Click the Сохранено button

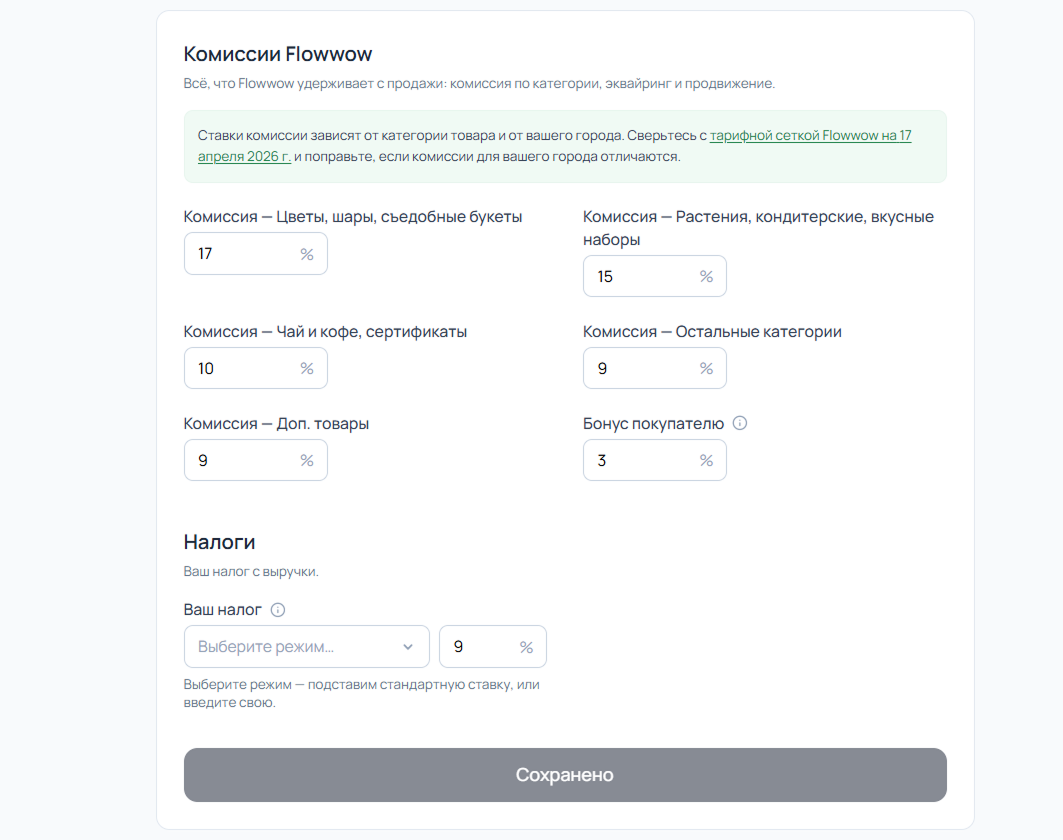[565, 775]
